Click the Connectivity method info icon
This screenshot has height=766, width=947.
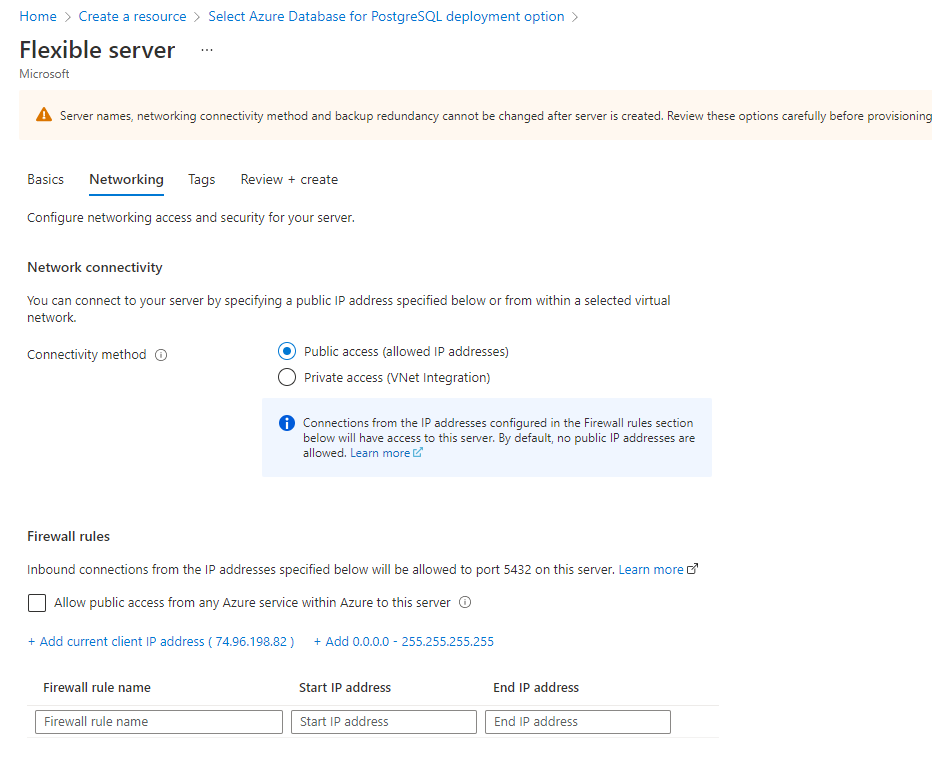tap(161, 355)
